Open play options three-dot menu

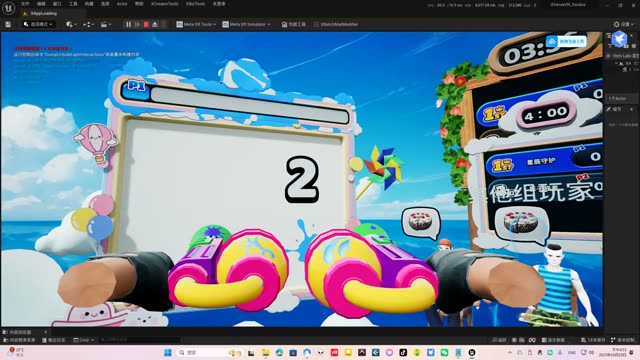164,24
